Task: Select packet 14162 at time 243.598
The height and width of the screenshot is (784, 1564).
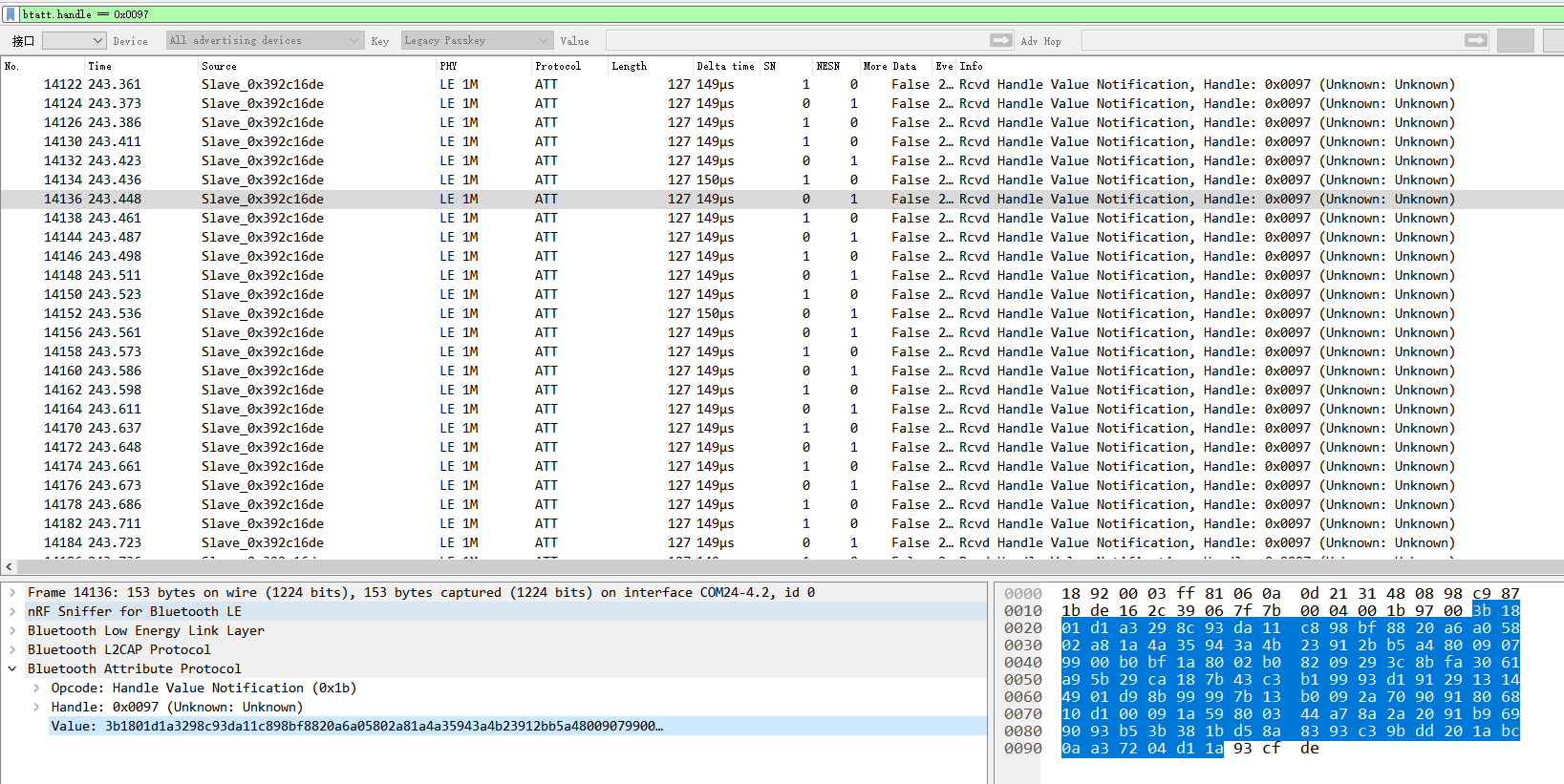Action: 782,390
